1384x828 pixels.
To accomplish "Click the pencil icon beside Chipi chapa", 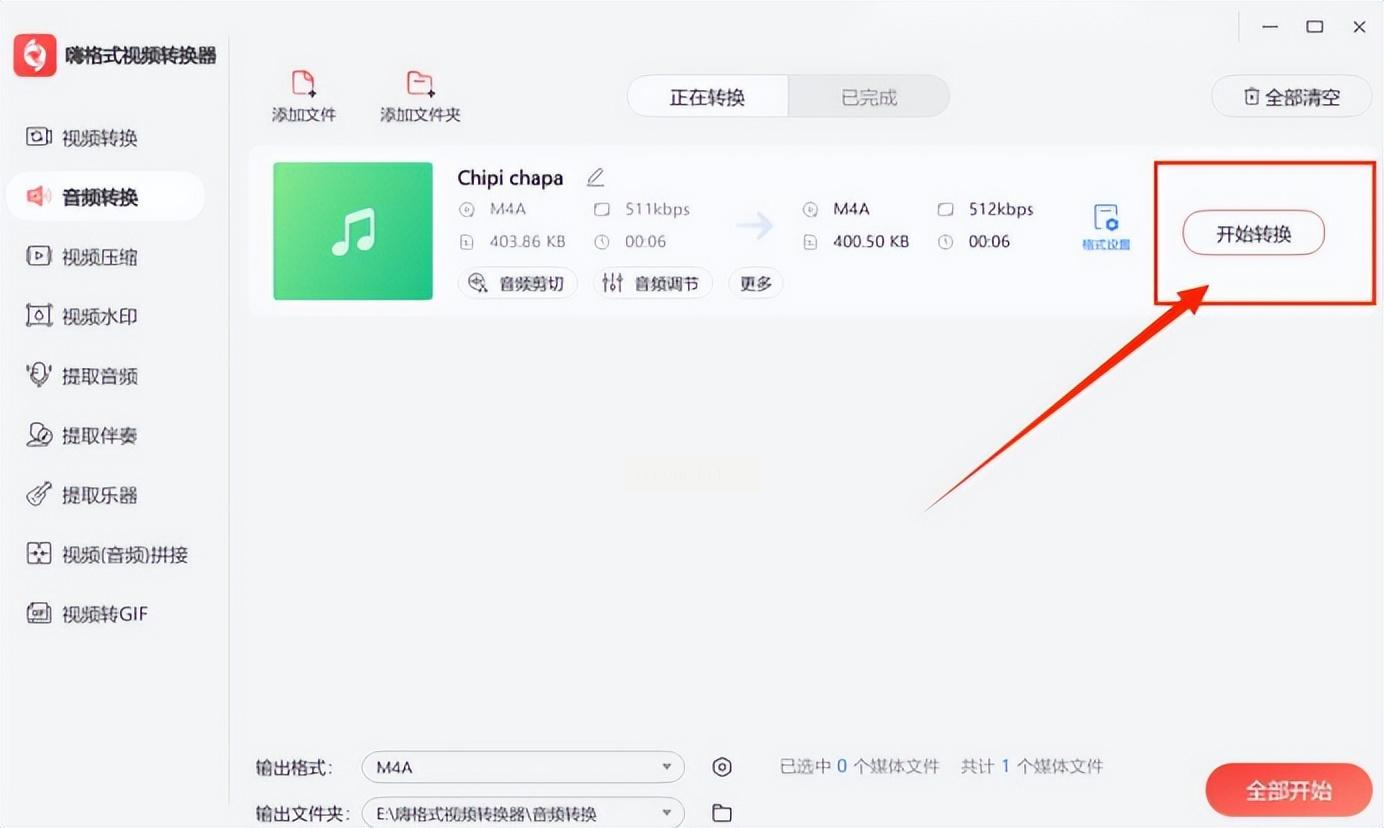I will coord(595,178).
